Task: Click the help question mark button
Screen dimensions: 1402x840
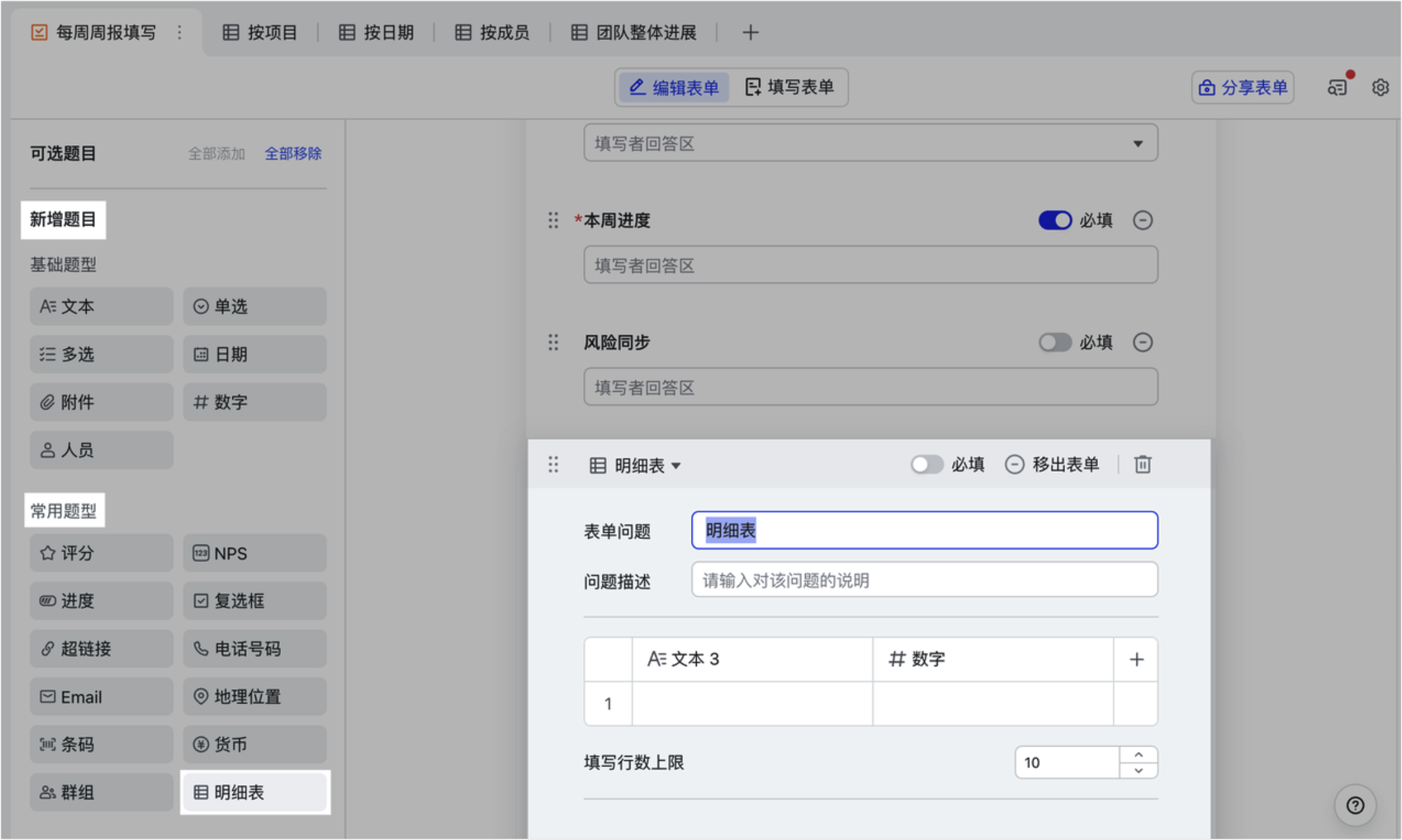Action: pos(1355,805)
